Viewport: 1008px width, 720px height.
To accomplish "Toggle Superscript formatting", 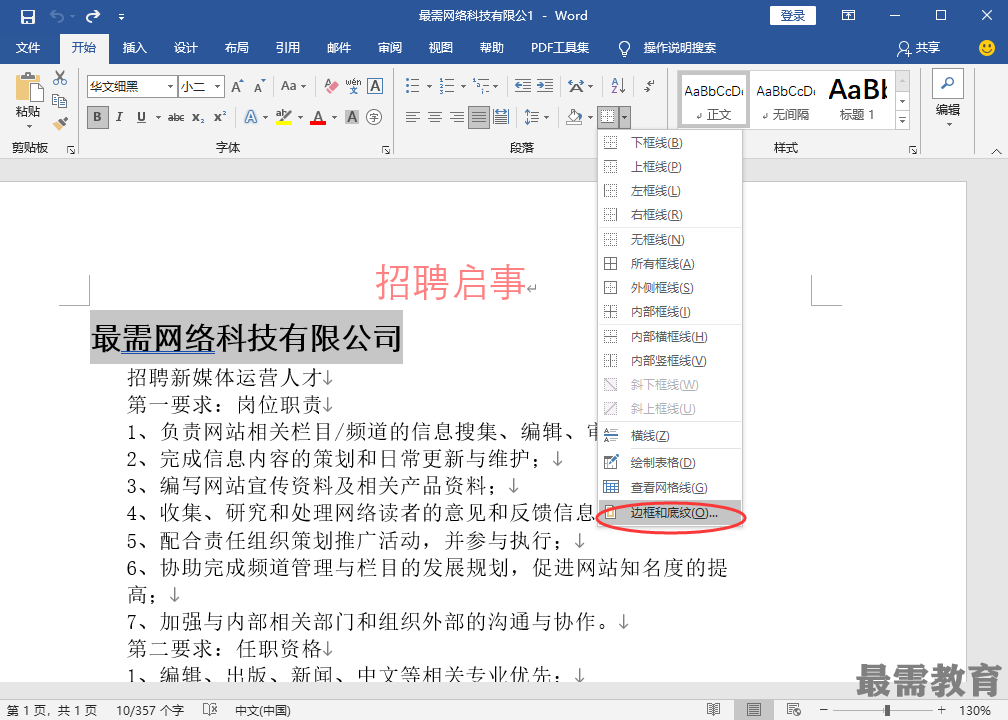I will click(x=220, y=117).
